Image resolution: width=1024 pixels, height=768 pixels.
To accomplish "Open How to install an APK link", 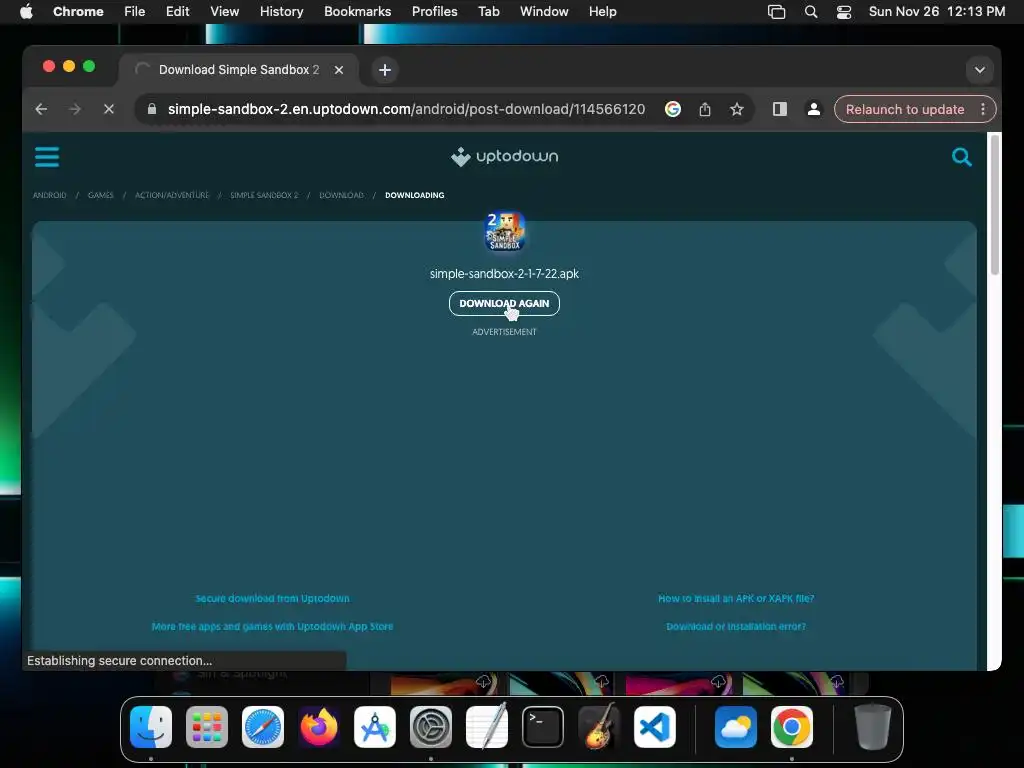I will coord(736,598).
